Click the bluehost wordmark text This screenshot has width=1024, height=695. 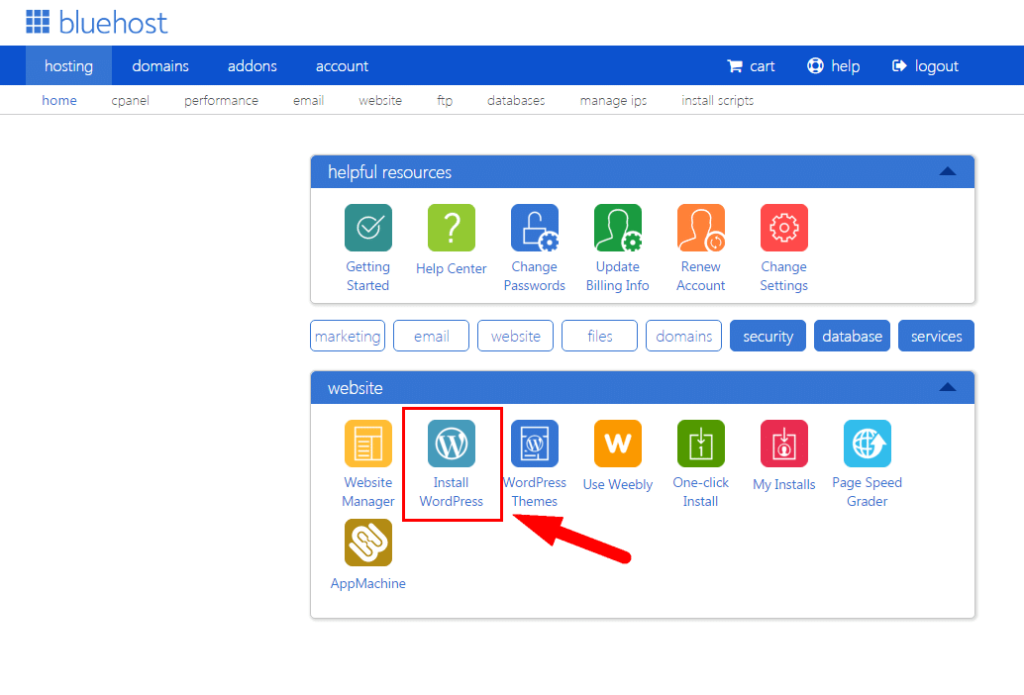[x=113, y=23]
